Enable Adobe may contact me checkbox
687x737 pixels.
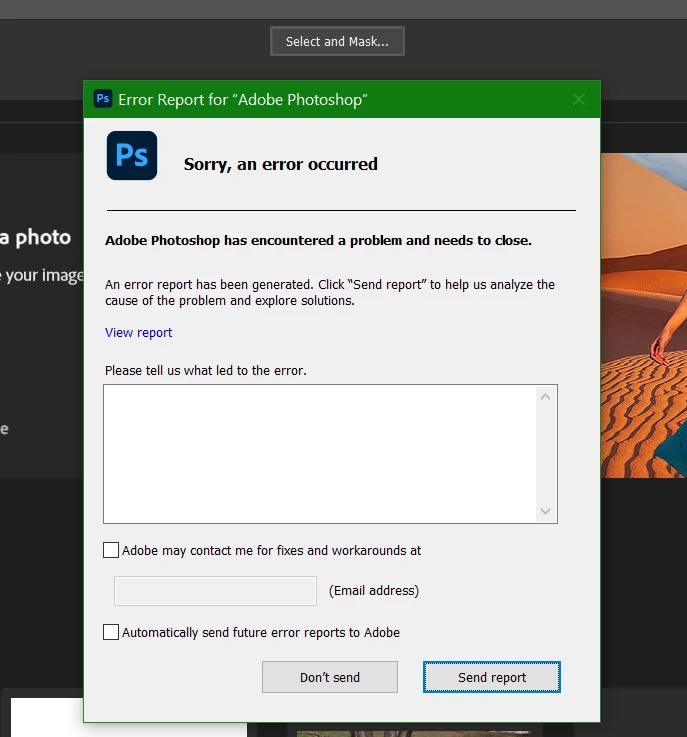click(111, 550)
